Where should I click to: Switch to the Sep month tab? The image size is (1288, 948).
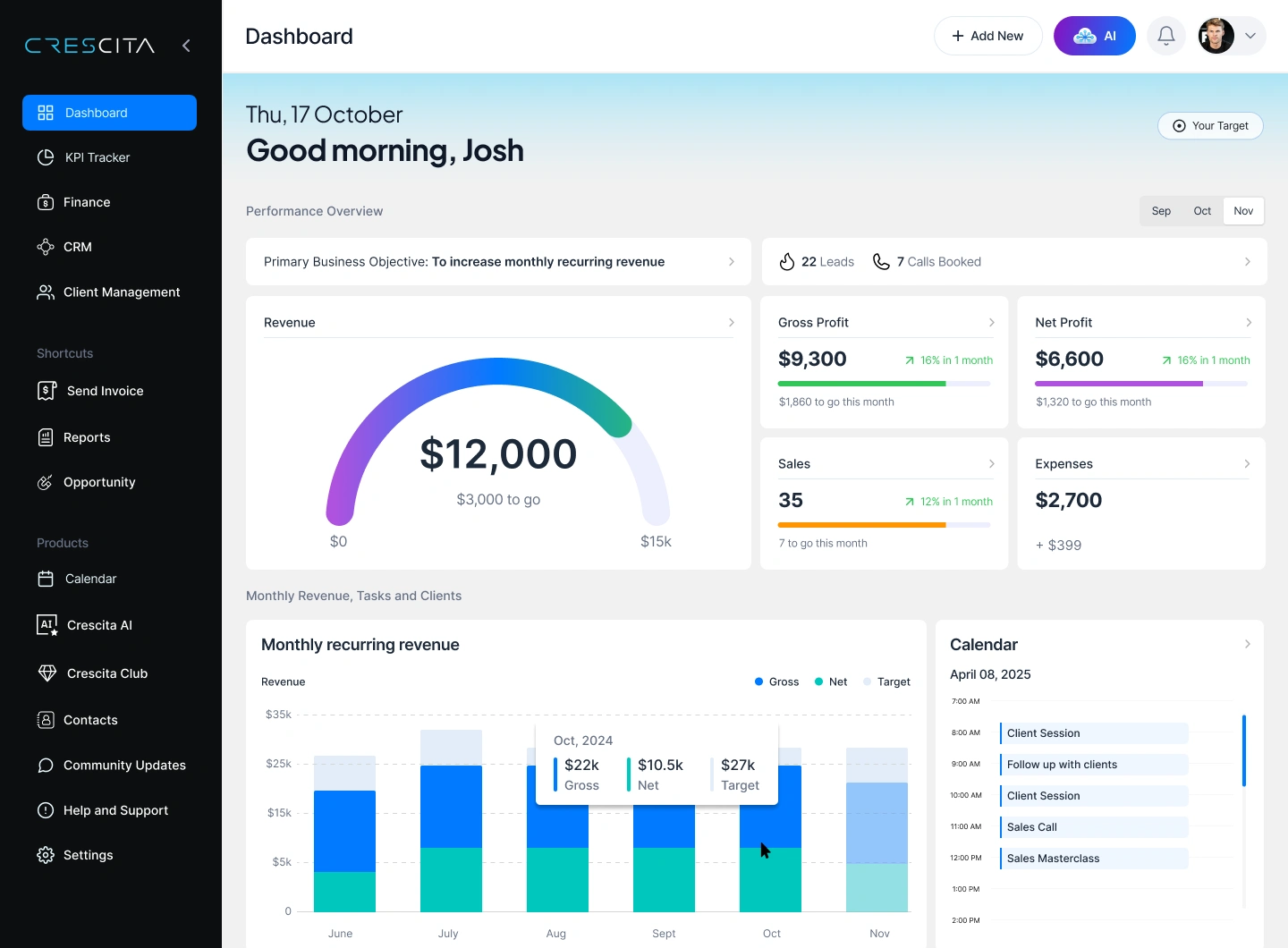tap(1161, 211)
